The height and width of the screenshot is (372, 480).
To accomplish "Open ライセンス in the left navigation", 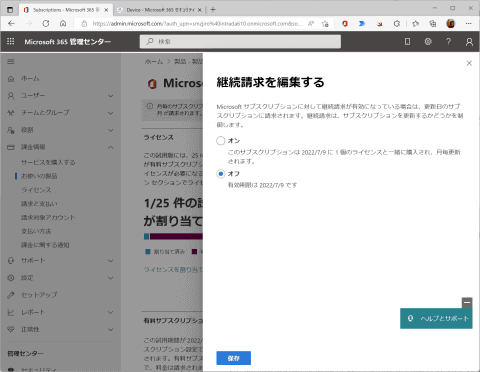I will click(36, 190).
